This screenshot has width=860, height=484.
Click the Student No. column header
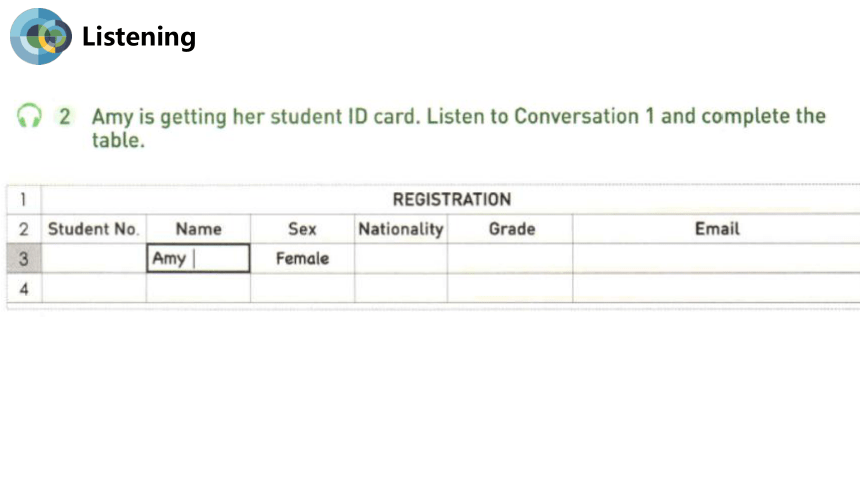[94, 229]
